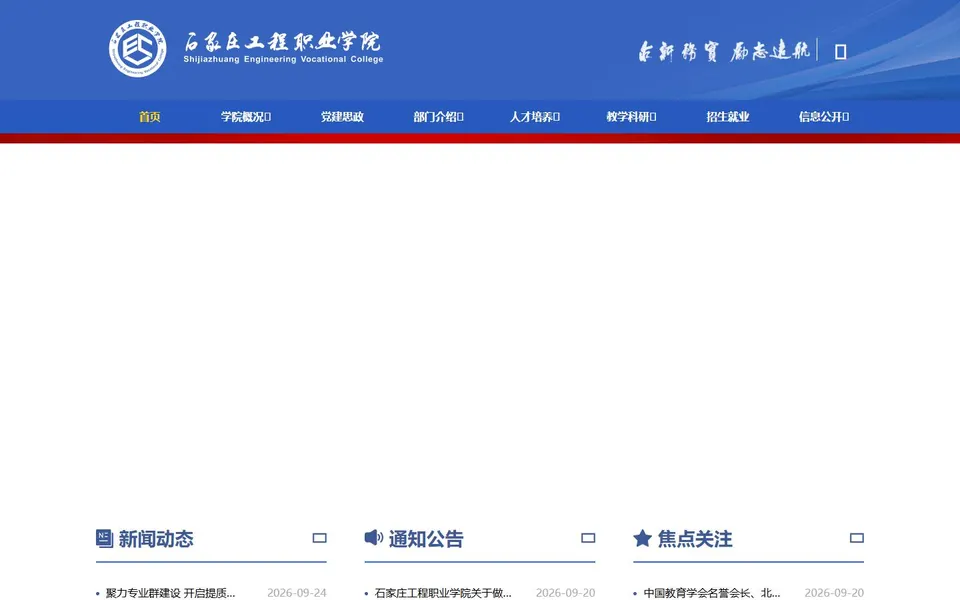Click the 通知公告 section heading

[426, 539]
